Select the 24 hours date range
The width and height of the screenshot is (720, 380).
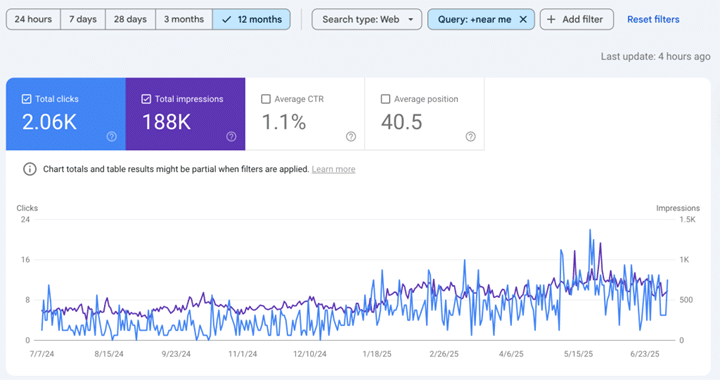(33, 19)
